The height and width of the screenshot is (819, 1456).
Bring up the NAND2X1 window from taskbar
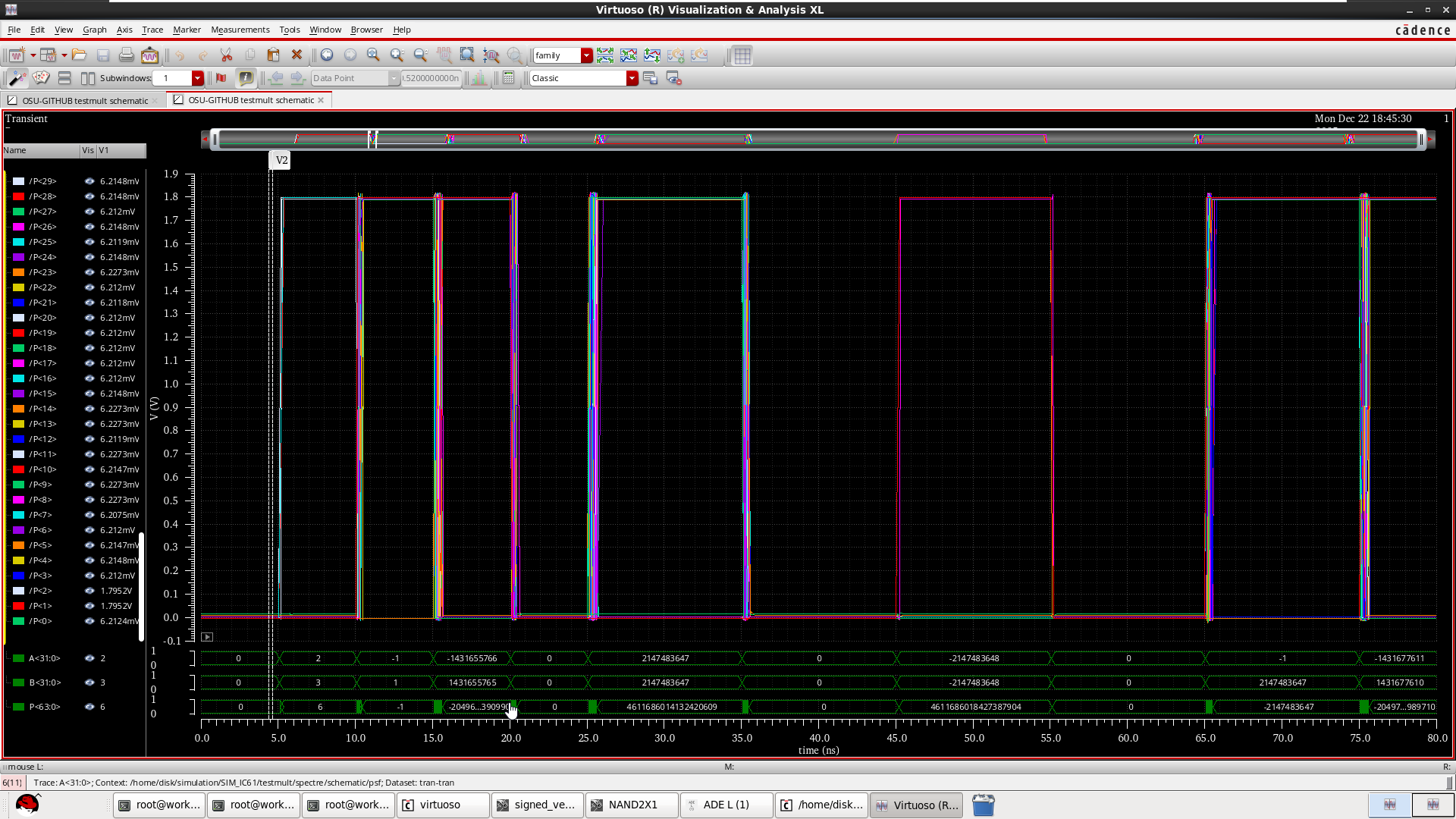coord(631,805)
